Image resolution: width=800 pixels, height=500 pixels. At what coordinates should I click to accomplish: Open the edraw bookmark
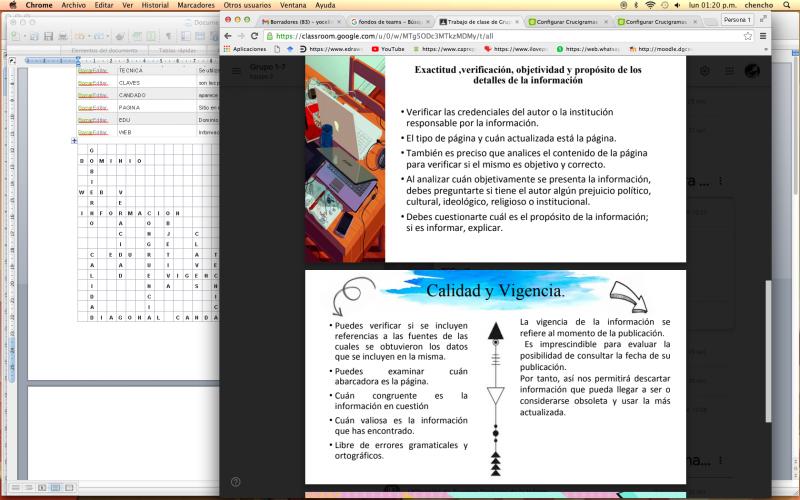[x=330, y=49]
